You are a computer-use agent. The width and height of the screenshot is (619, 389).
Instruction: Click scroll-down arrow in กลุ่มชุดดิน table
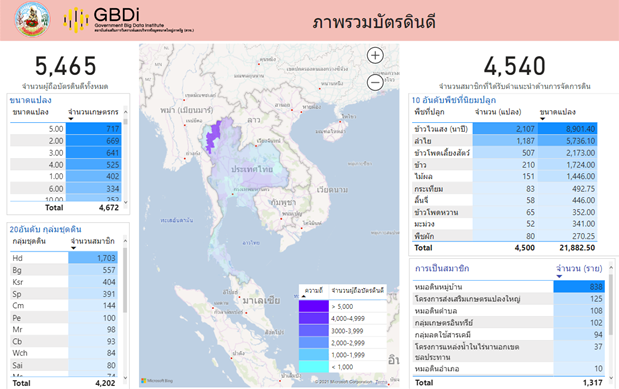click(x=125, y=378)
